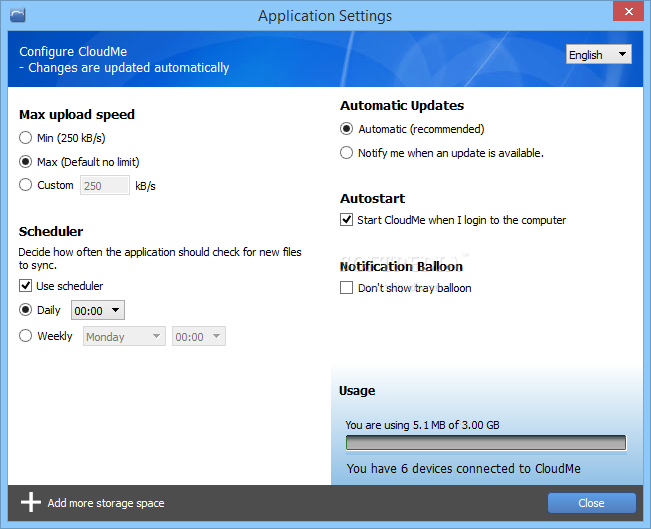Click the custom kB/s speed input field

coord(105,185)
